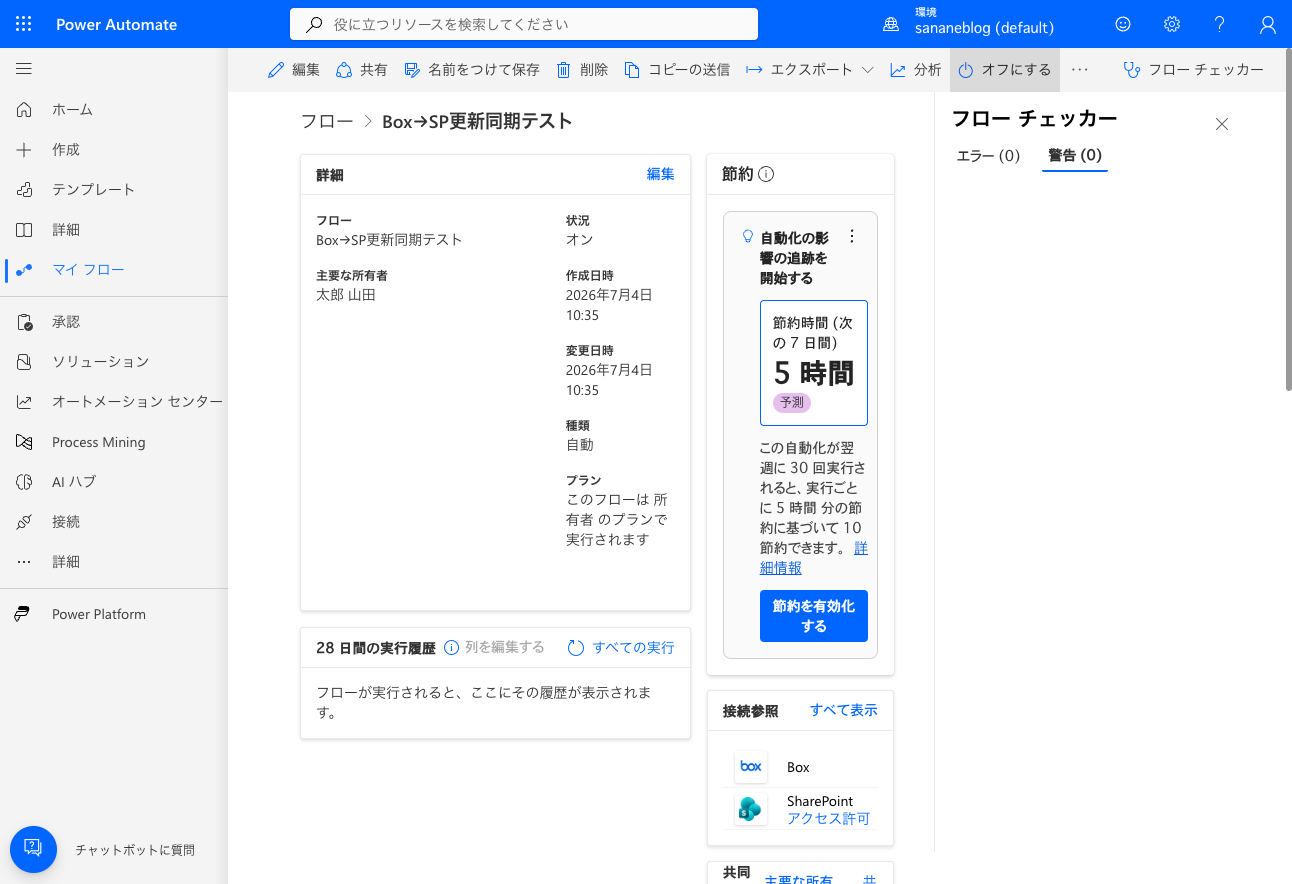Click the 予測 badge
Screen dimensions: 1292x884
[x=792, y=403]
